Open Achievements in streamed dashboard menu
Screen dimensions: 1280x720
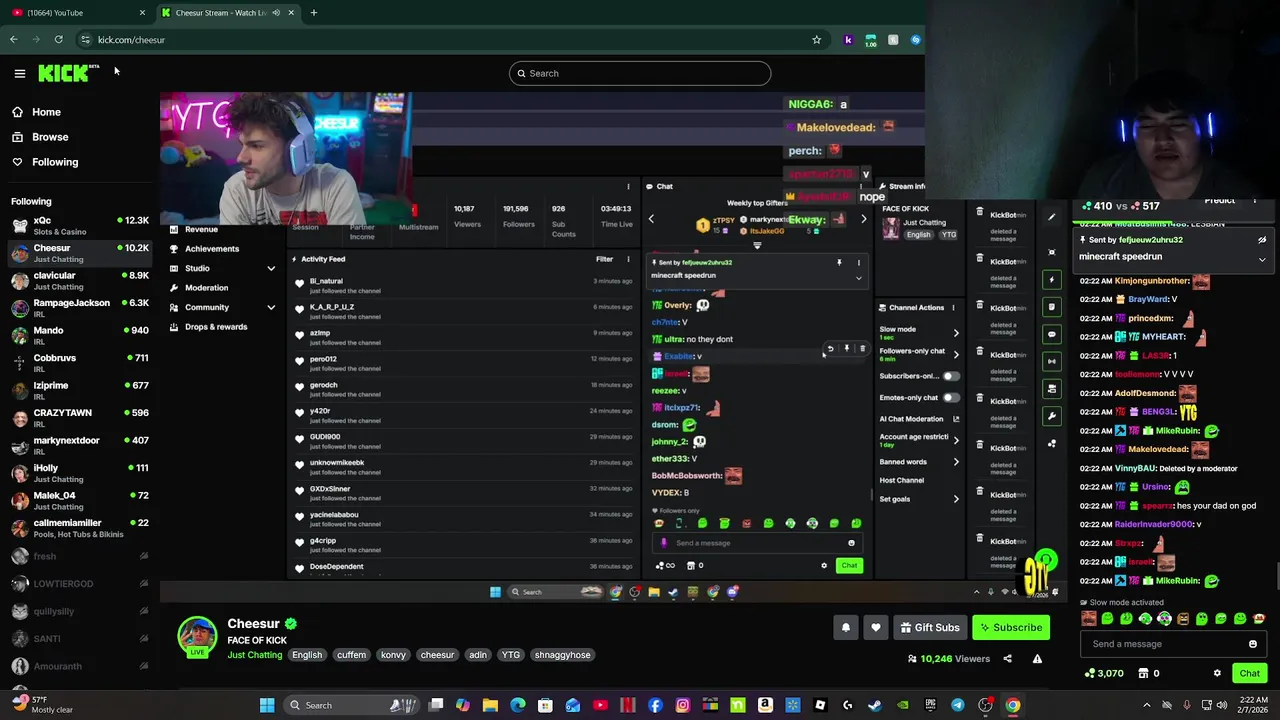coord(212,249)
